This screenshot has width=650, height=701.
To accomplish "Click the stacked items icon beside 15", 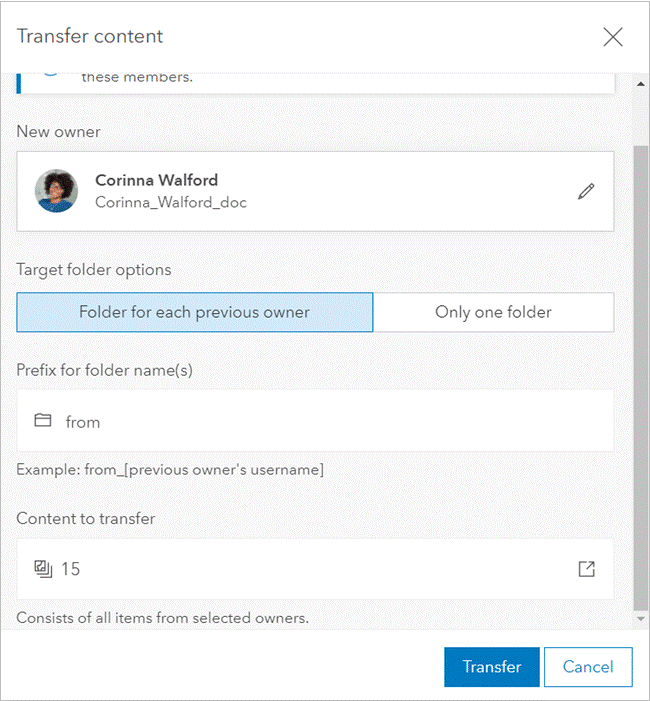I will click(43, 569).
